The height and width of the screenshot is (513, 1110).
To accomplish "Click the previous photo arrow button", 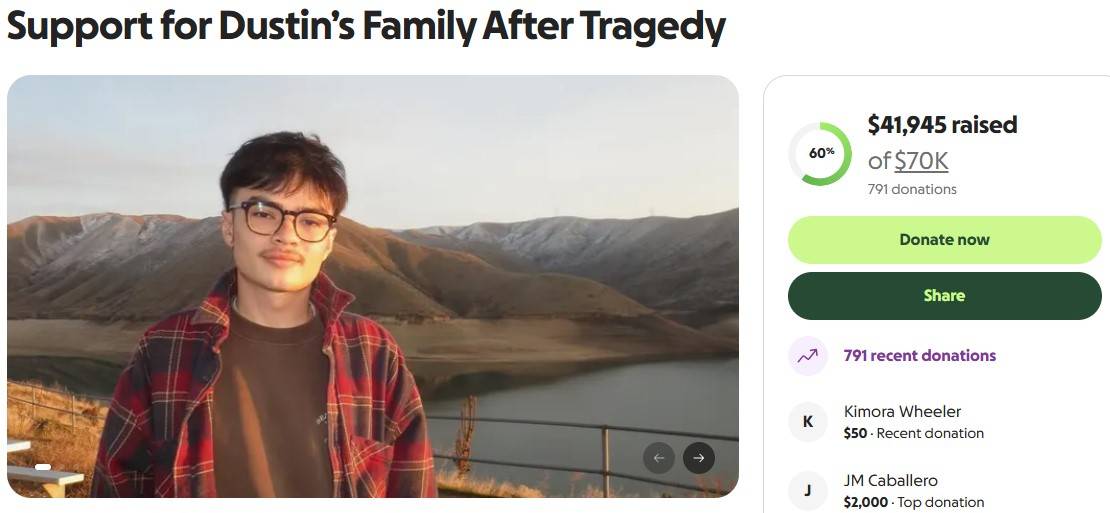I will click(658, 458).
